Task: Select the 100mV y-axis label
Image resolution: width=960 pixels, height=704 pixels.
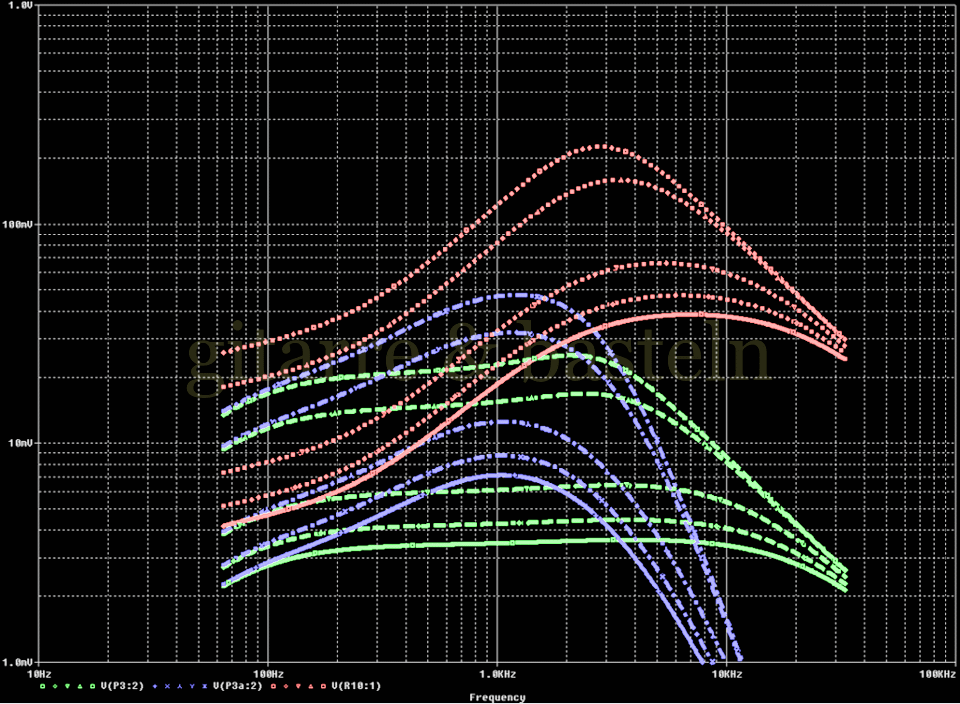Action: pos(19,224)
